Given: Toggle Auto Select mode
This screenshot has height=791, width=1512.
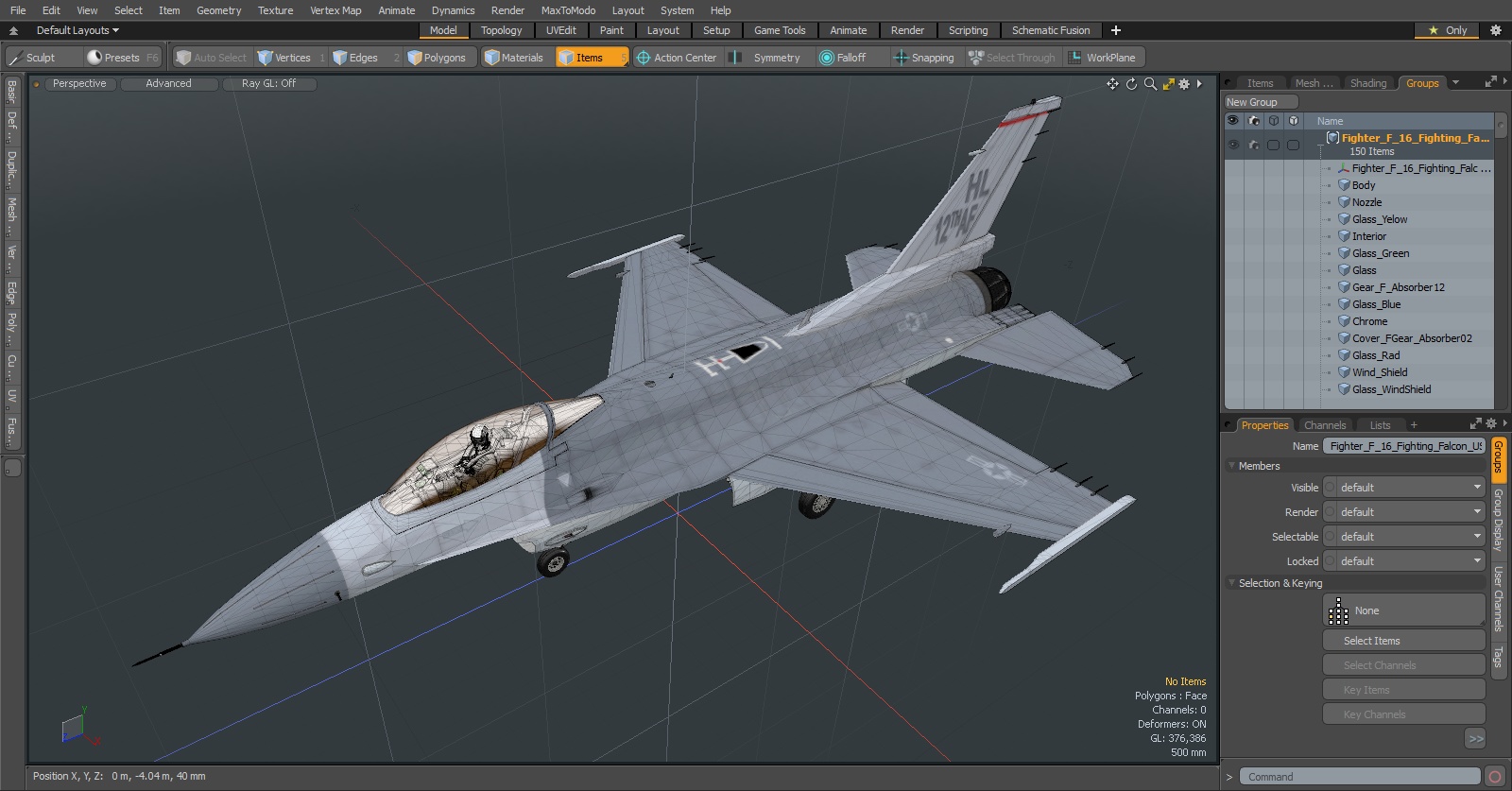Looking at the screenshot, I should pyautogui.click(x=212, y=58).
